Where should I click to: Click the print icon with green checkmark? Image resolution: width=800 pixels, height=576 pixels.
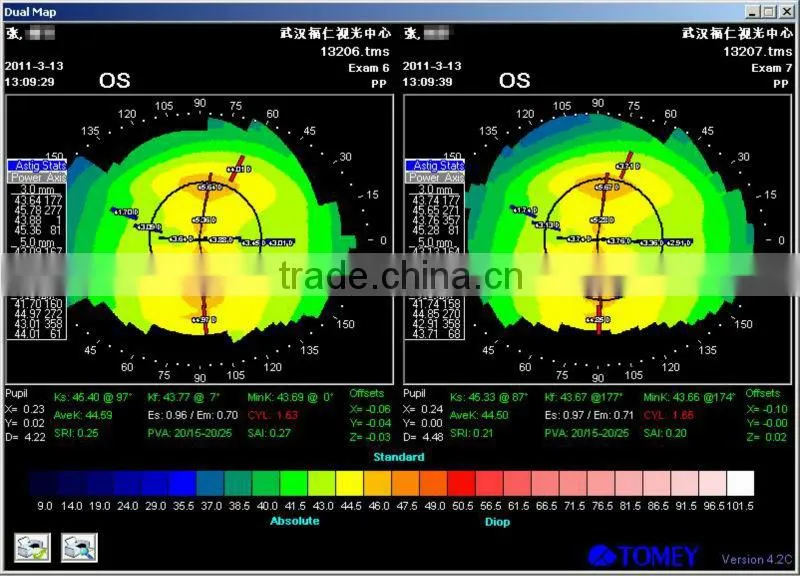32,548
